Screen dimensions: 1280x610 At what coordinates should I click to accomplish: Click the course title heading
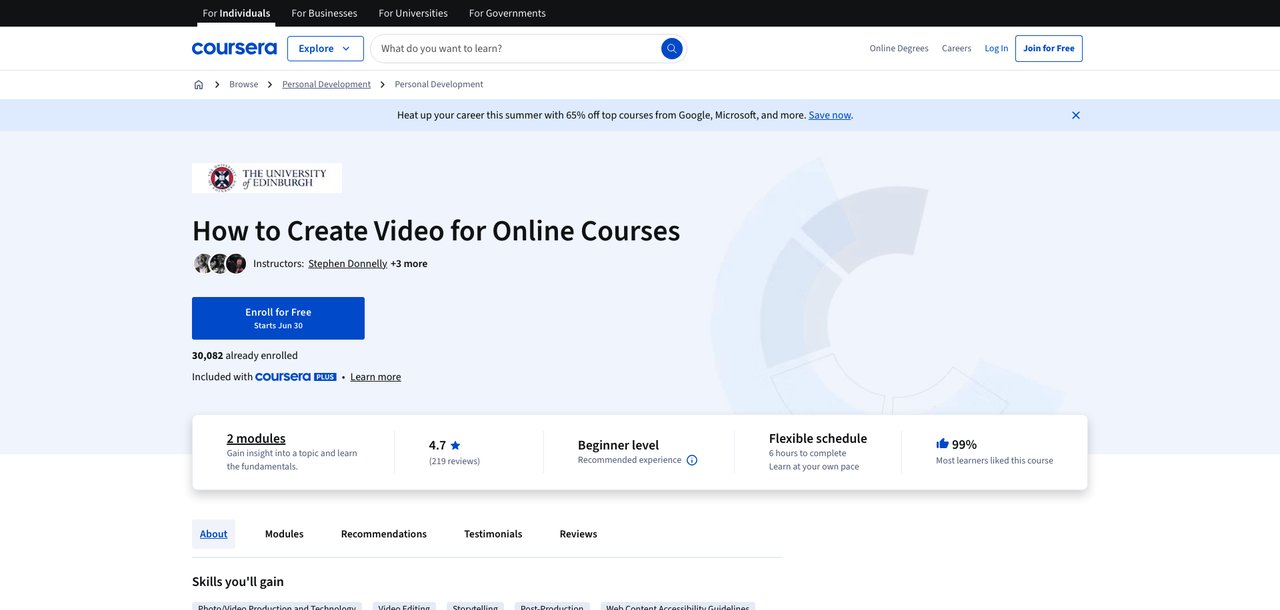tap(436, 230)
